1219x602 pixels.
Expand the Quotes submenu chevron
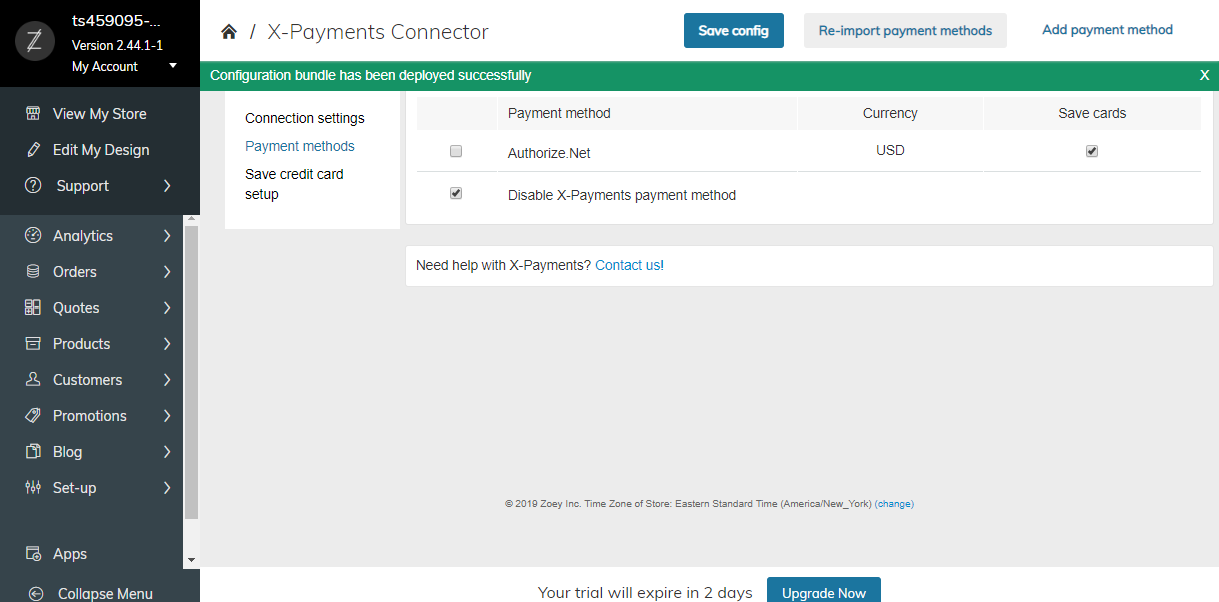167,308
